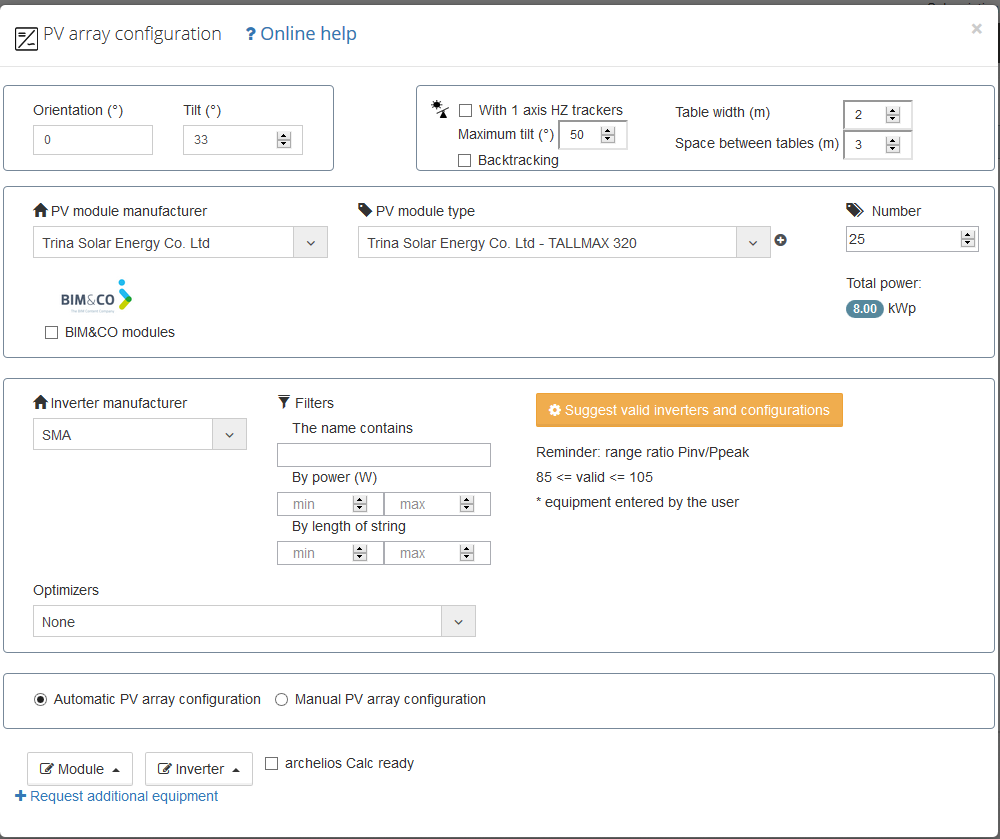Click the house icon beside Inverter manufacturer
This screenshot has height=839, width=1000.
tap(40, 402)
